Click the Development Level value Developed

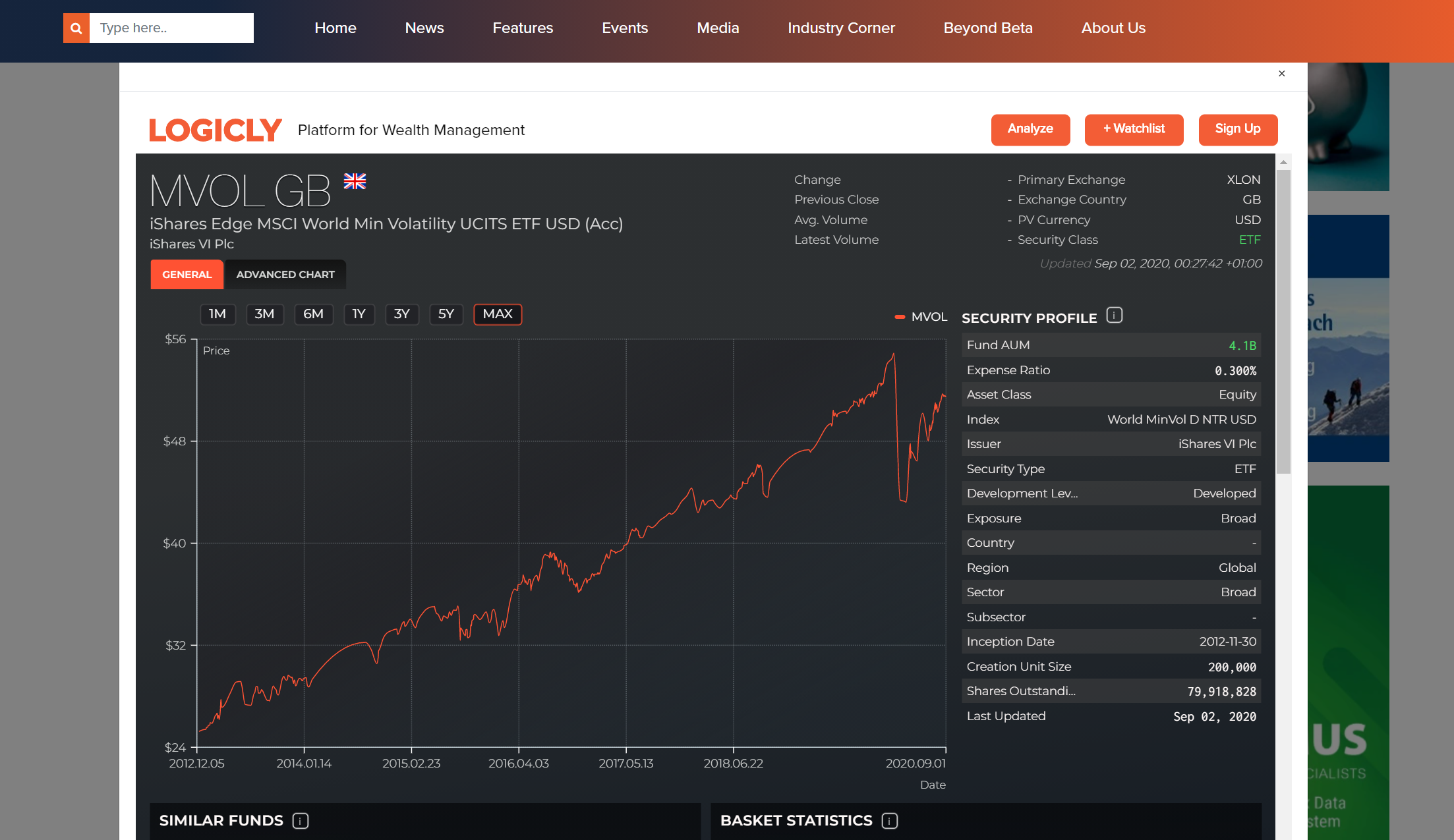coord(1225,493)
